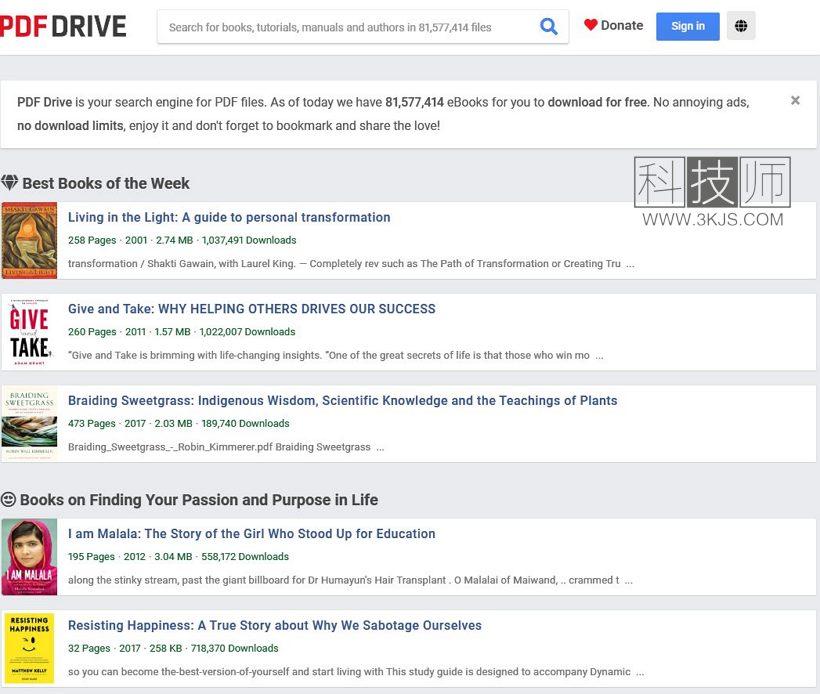Click the Best Books of the Week heading

point(106,183)
